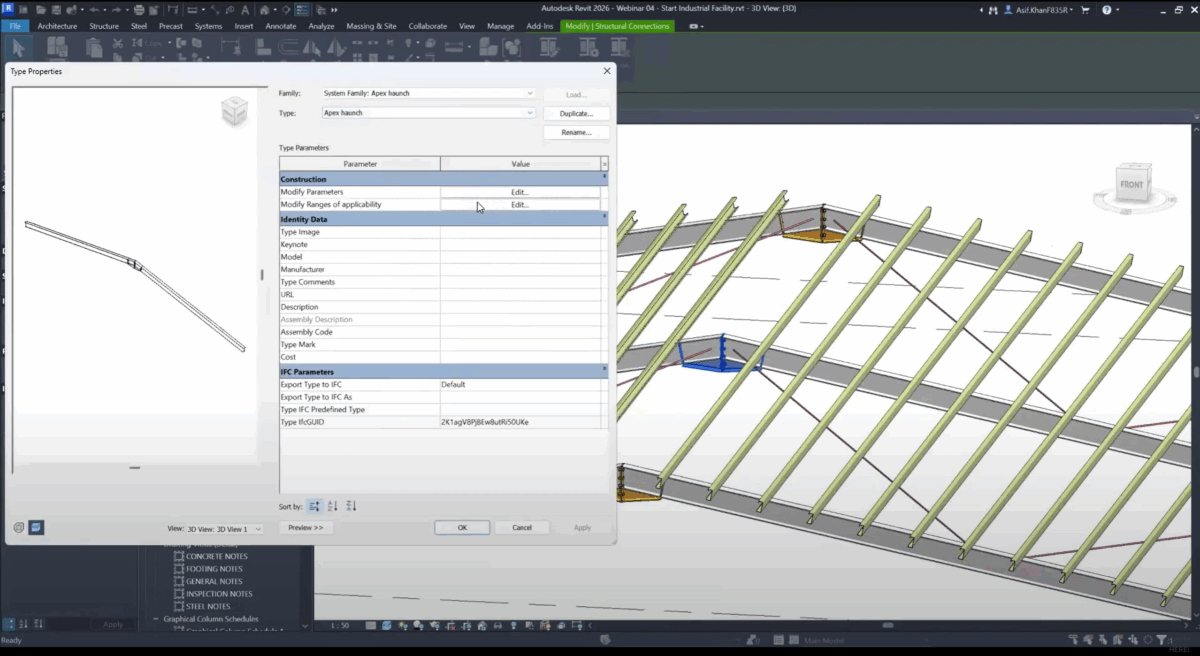
Task: Click the shopping cart icon in title bar
Action: click(x=1084, y=10)
